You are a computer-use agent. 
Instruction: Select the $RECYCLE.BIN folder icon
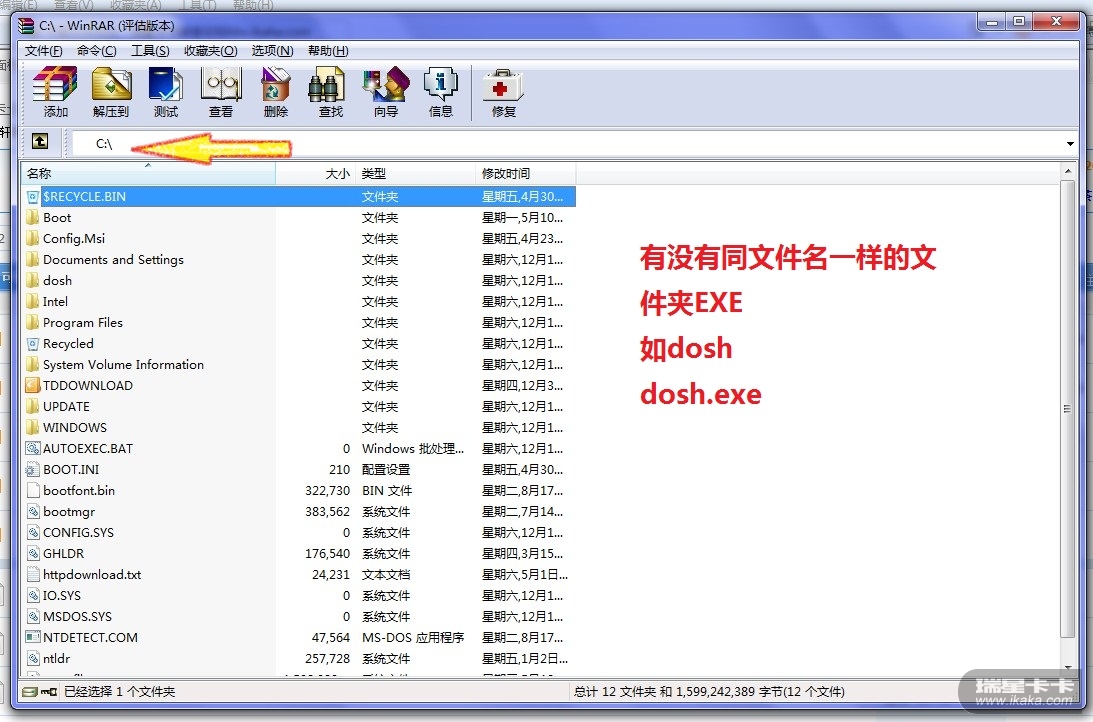[33, 197]
